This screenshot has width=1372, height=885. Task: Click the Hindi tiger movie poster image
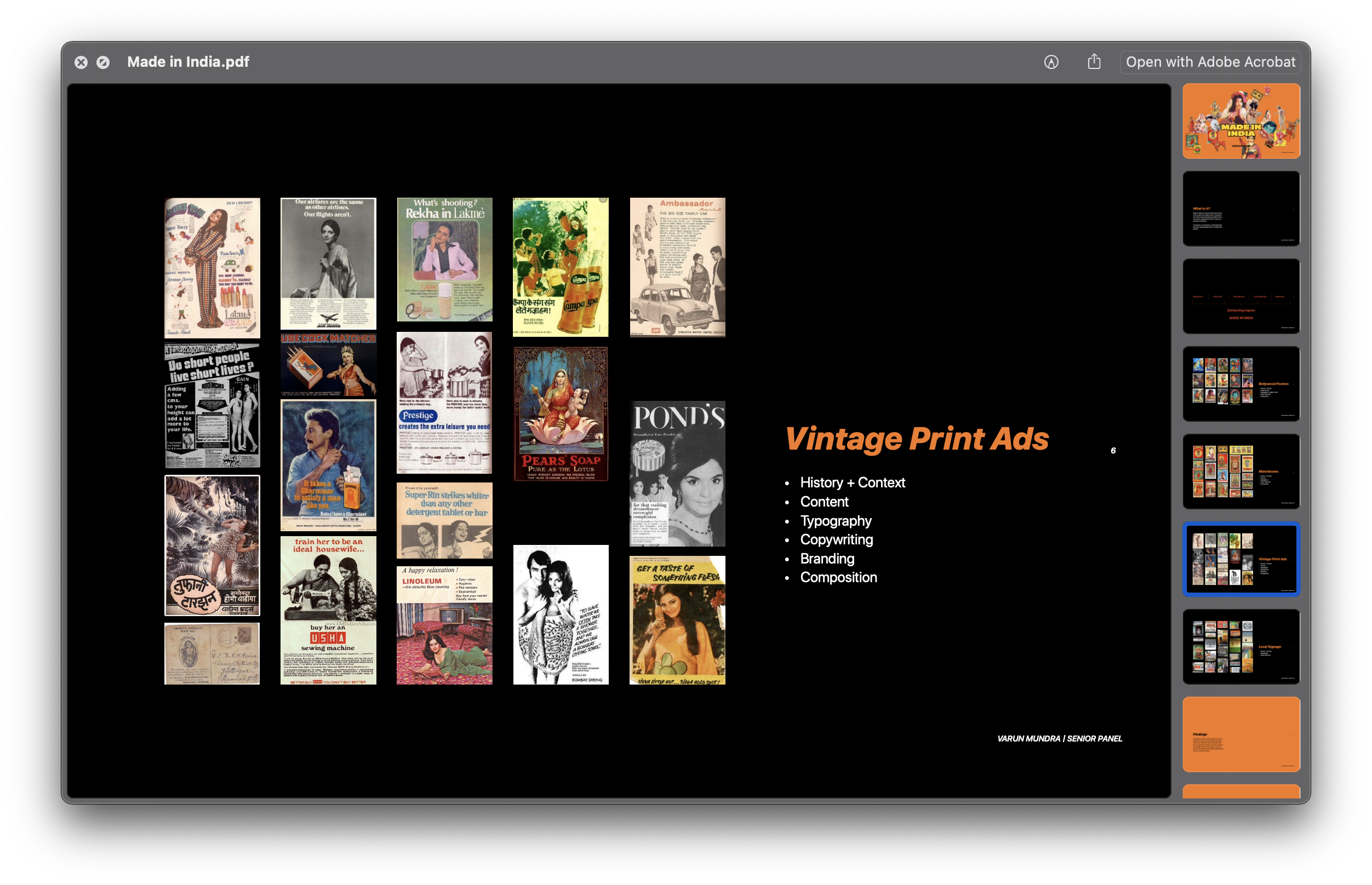tap(212, 545)
